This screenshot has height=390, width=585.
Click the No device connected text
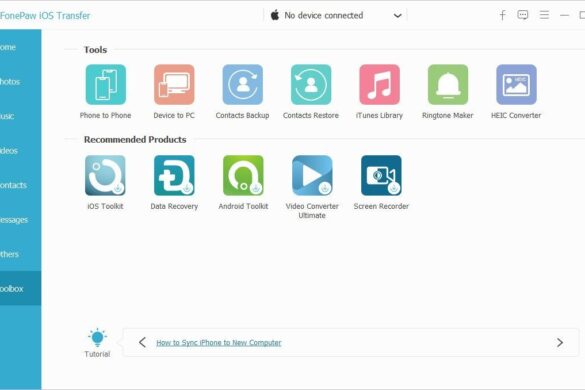point(323,15)
